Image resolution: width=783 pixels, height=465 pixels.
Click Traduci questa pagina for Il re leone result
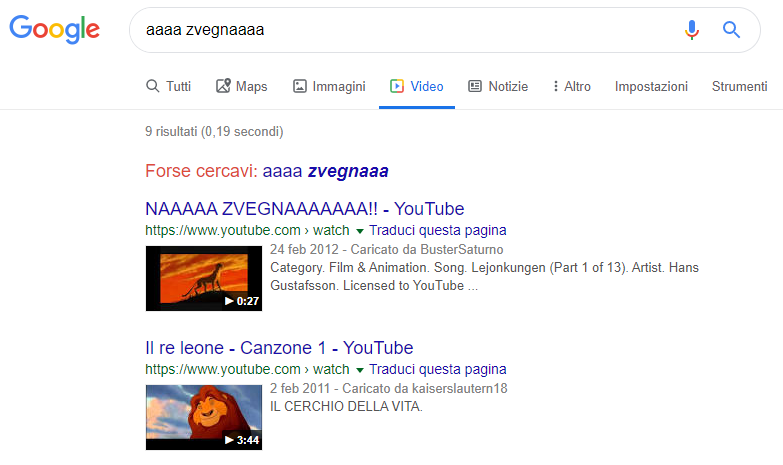[x=437, y=369]
